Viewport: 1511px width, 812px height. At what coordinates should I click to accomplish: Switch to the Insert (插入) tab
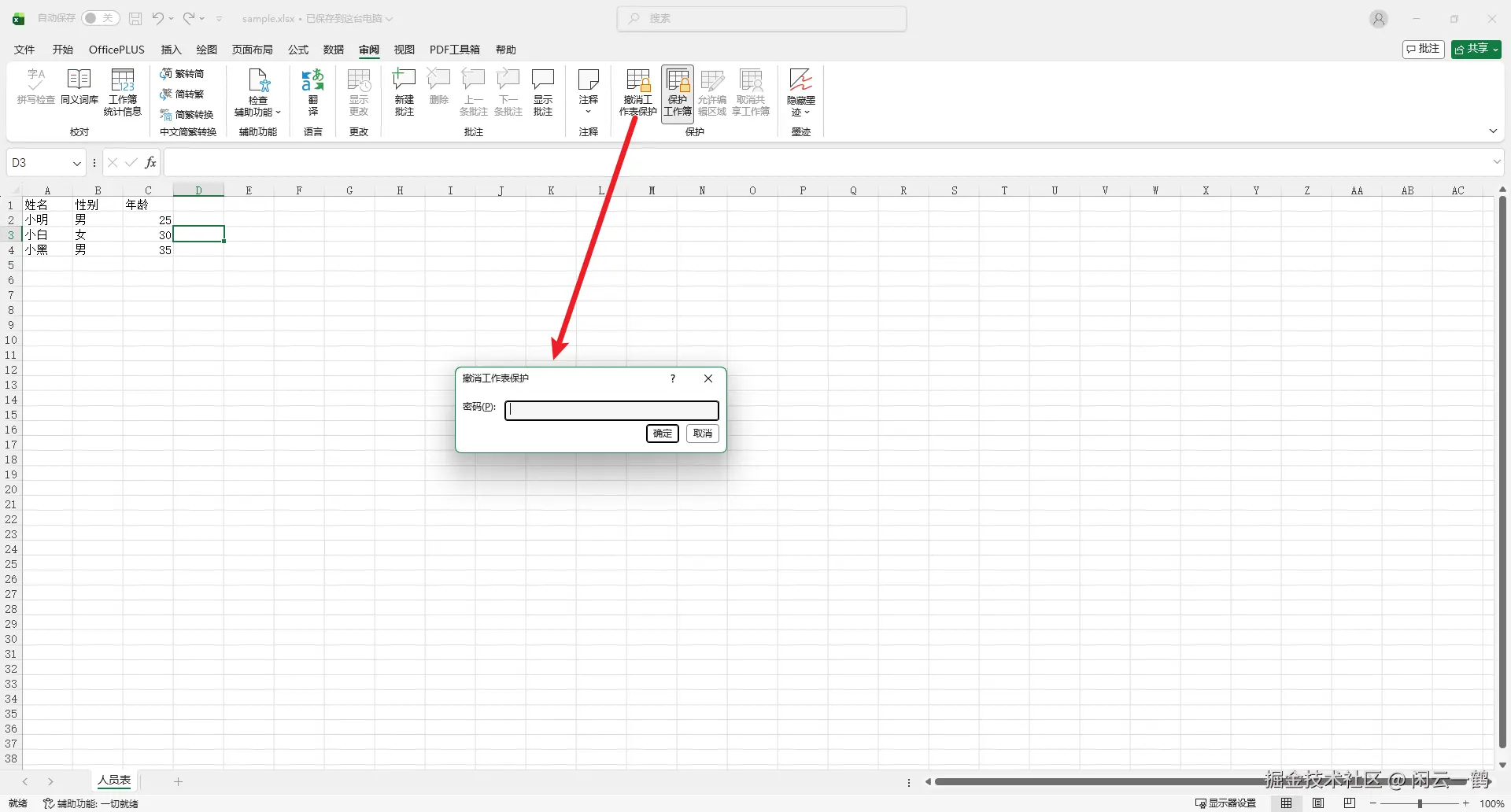(171, 50)
